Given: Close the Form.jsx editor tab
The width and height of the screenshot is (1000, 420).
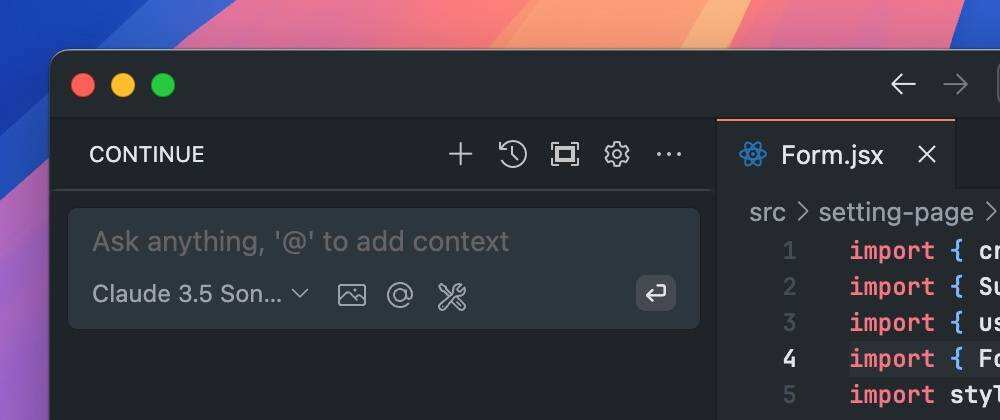Looking at the screenshot, I should (927, 155).
